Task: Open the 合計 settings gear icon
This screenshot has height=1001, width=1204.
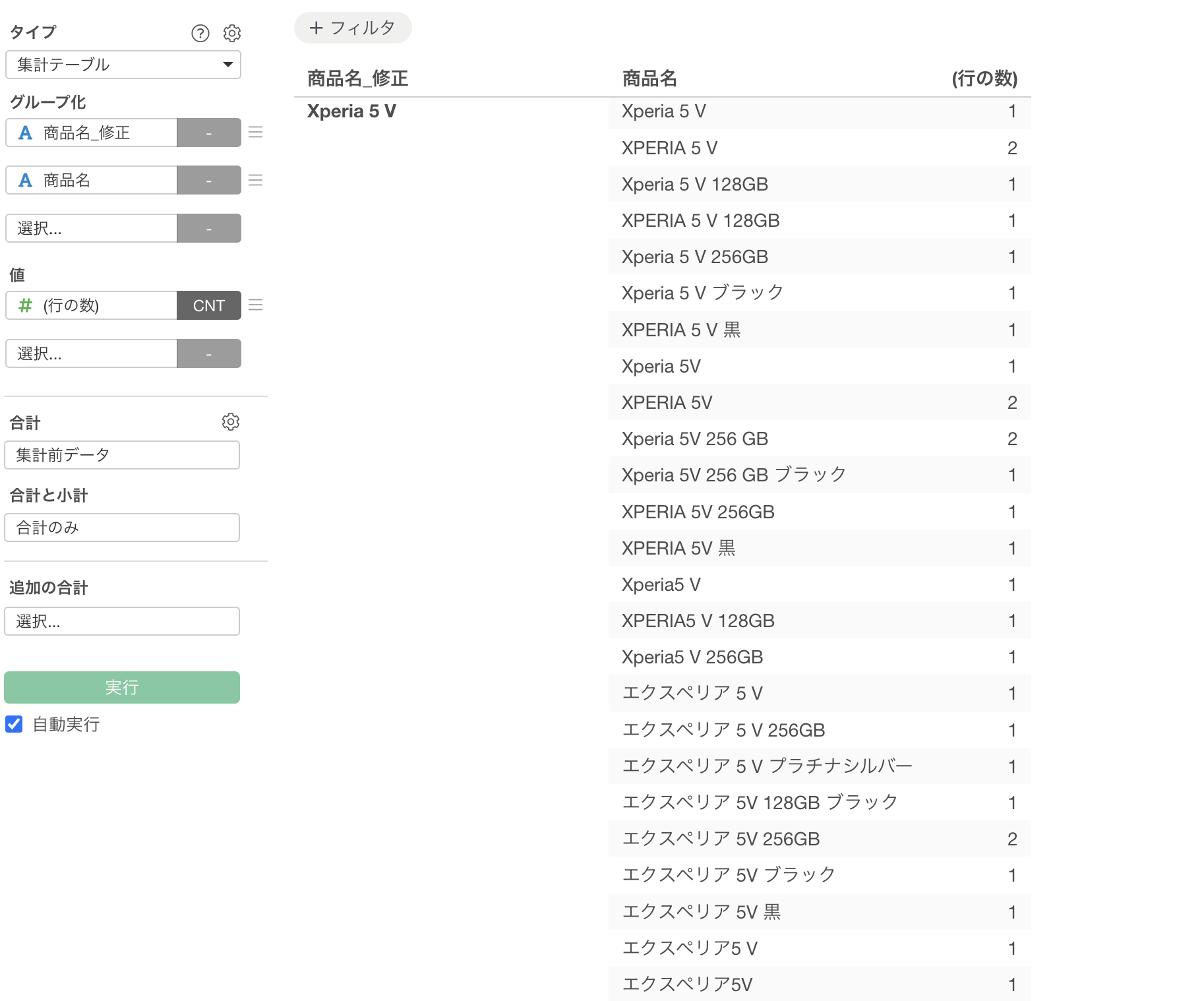Action: click(230, 422)
